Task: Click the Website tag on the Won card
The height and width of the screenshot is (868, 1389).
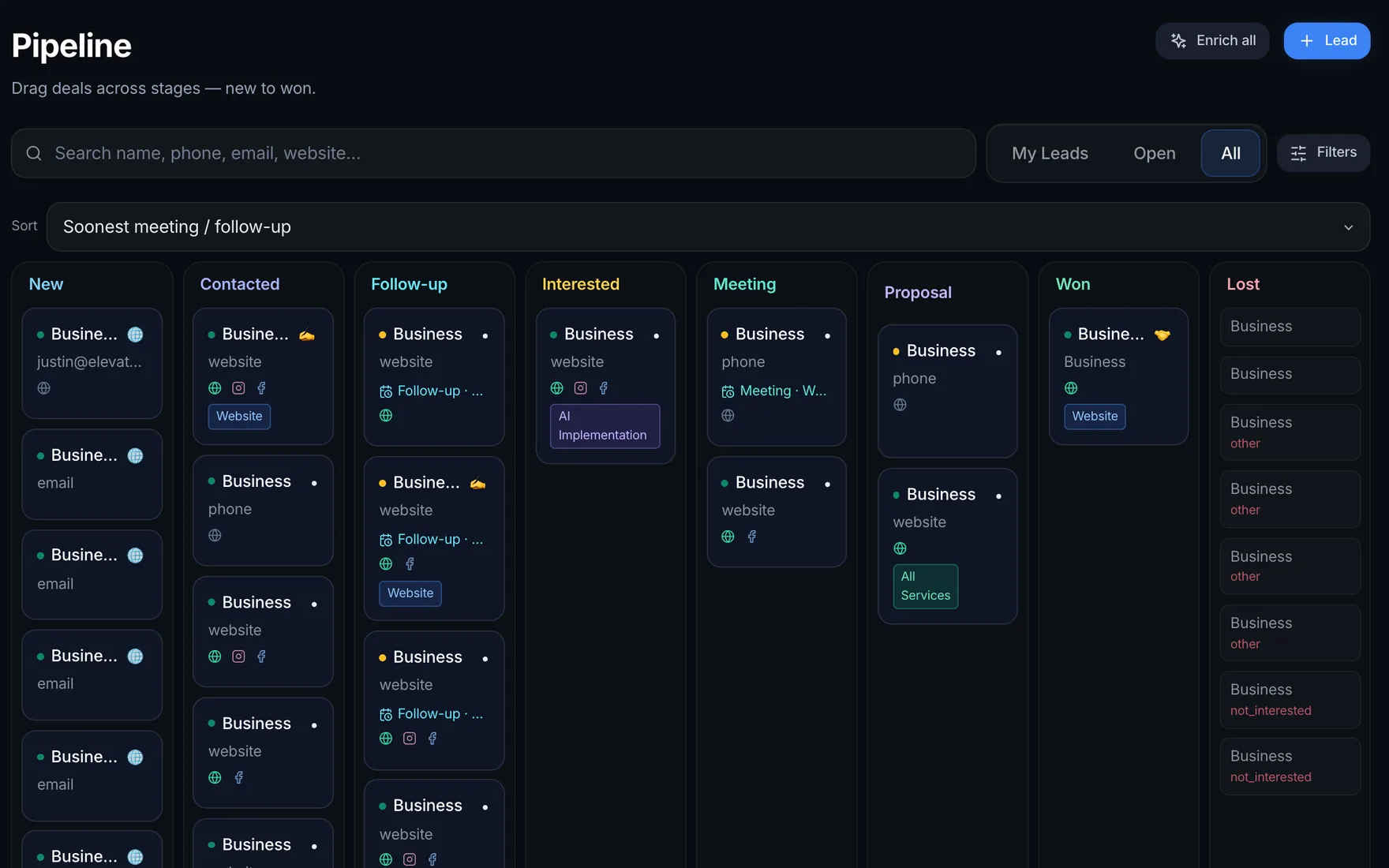Action: point(1095,416)
